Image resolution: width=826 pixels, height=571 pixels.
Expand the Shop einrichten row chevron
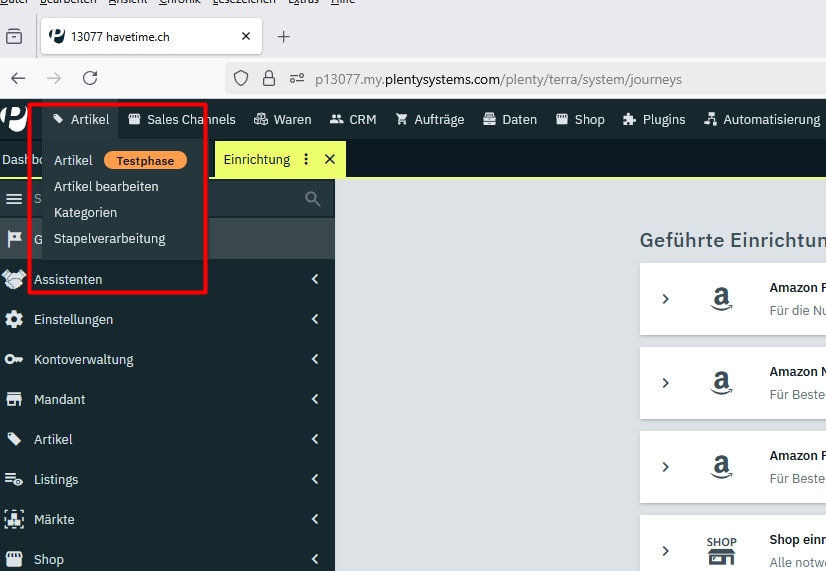(666, 551)
